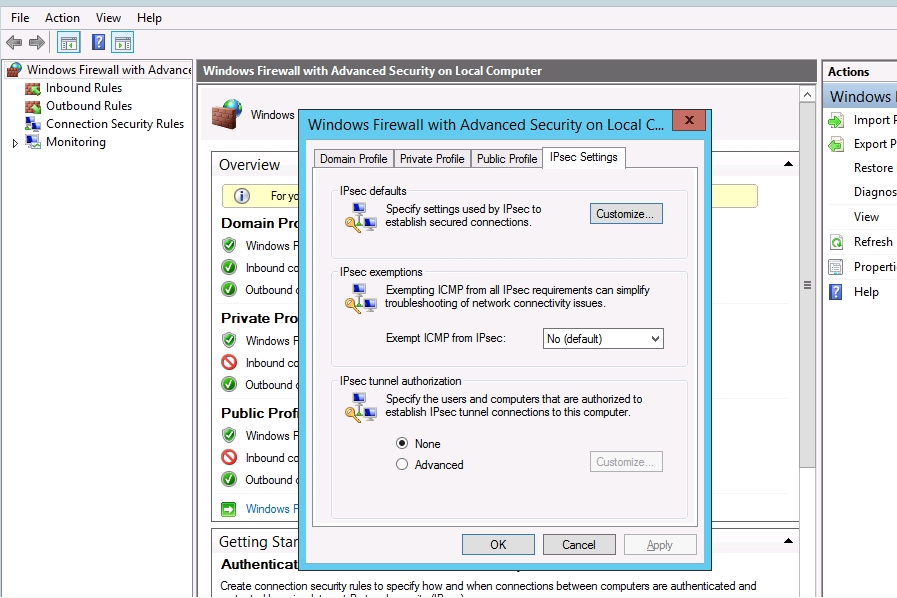Select the Inbound Rules tree node

tap(84, 88)
